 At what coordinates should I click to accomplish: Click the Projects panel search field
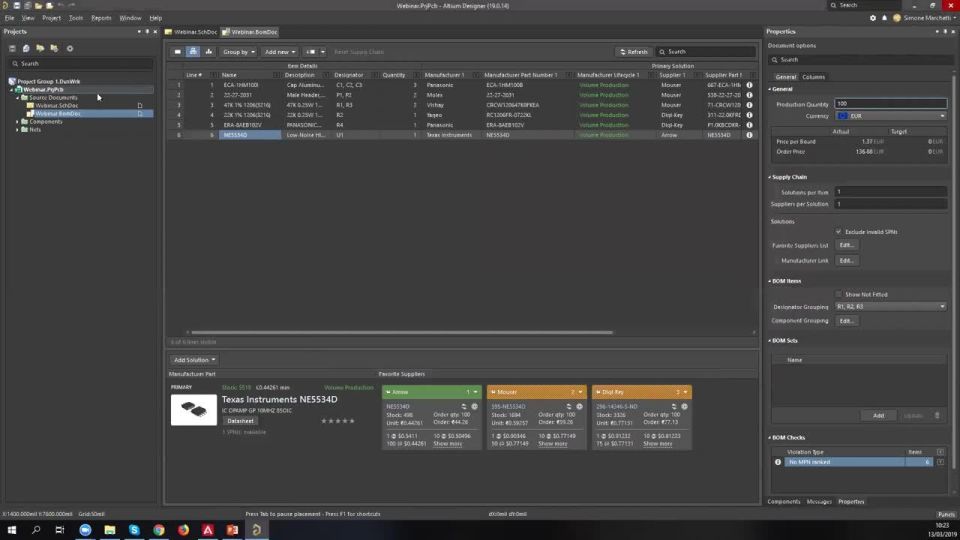(x=81, y=64)
